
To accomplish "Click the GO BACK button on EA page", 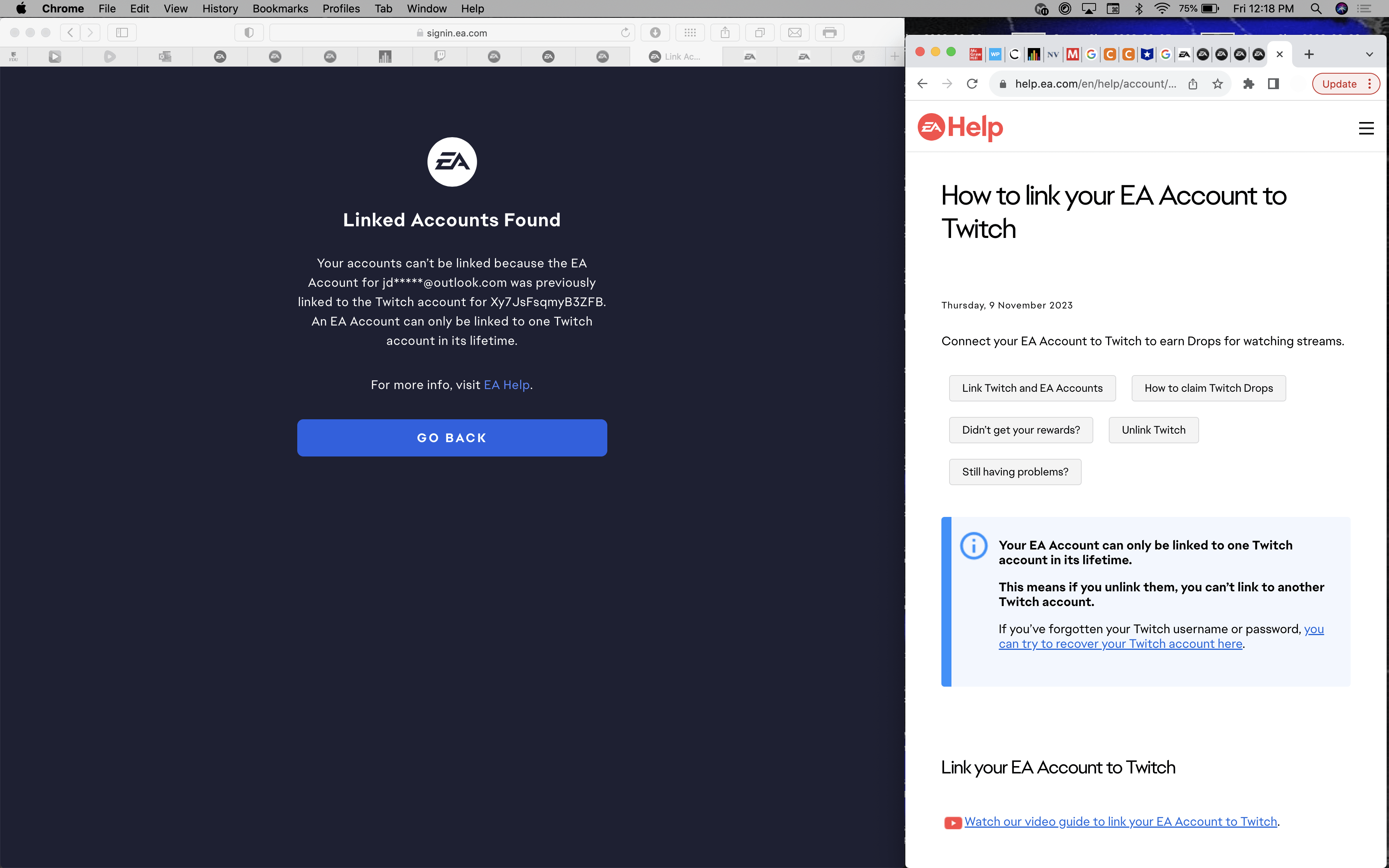I will 452,437.
